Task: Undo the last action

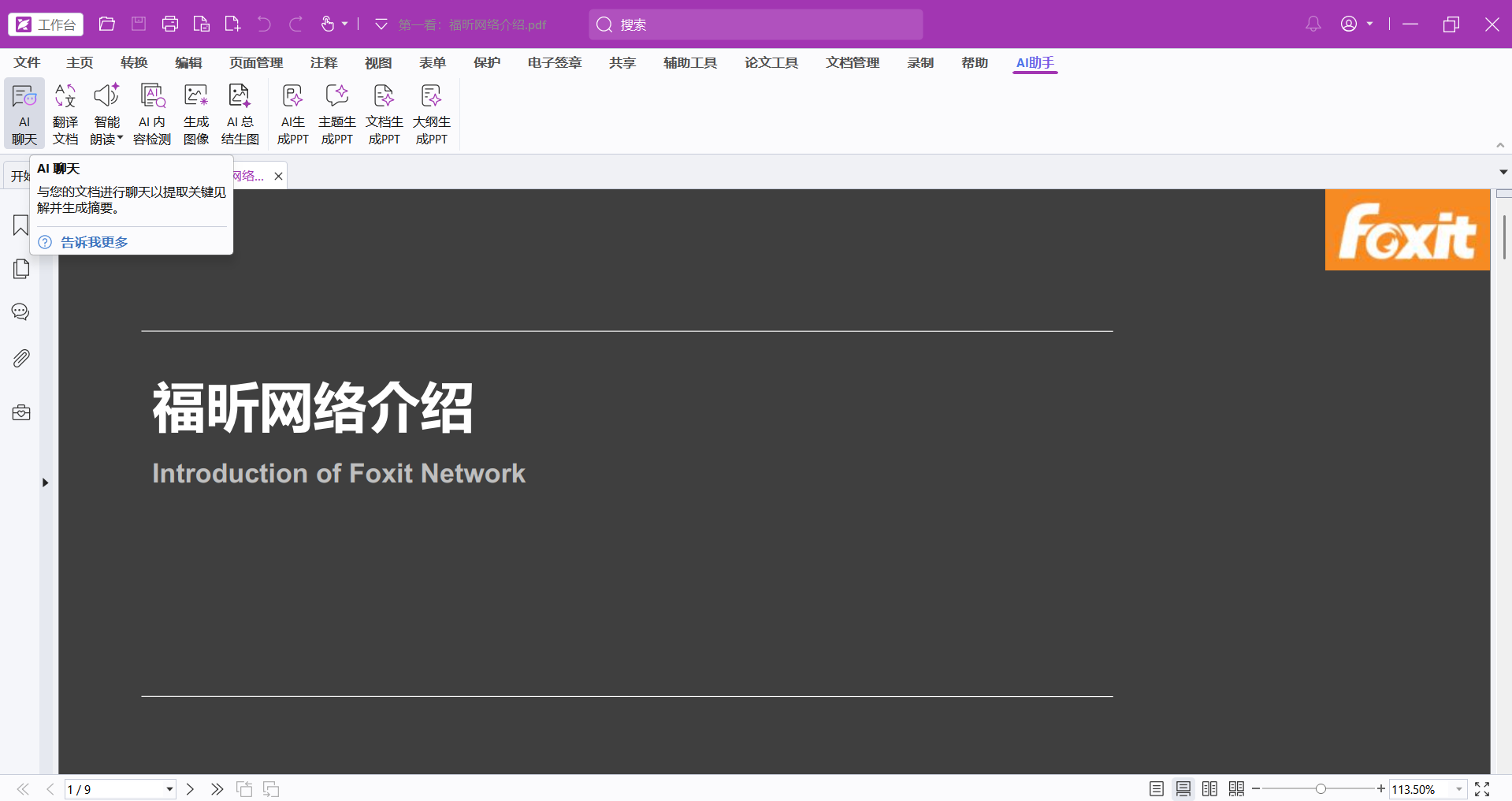Action: pos(264,24)
